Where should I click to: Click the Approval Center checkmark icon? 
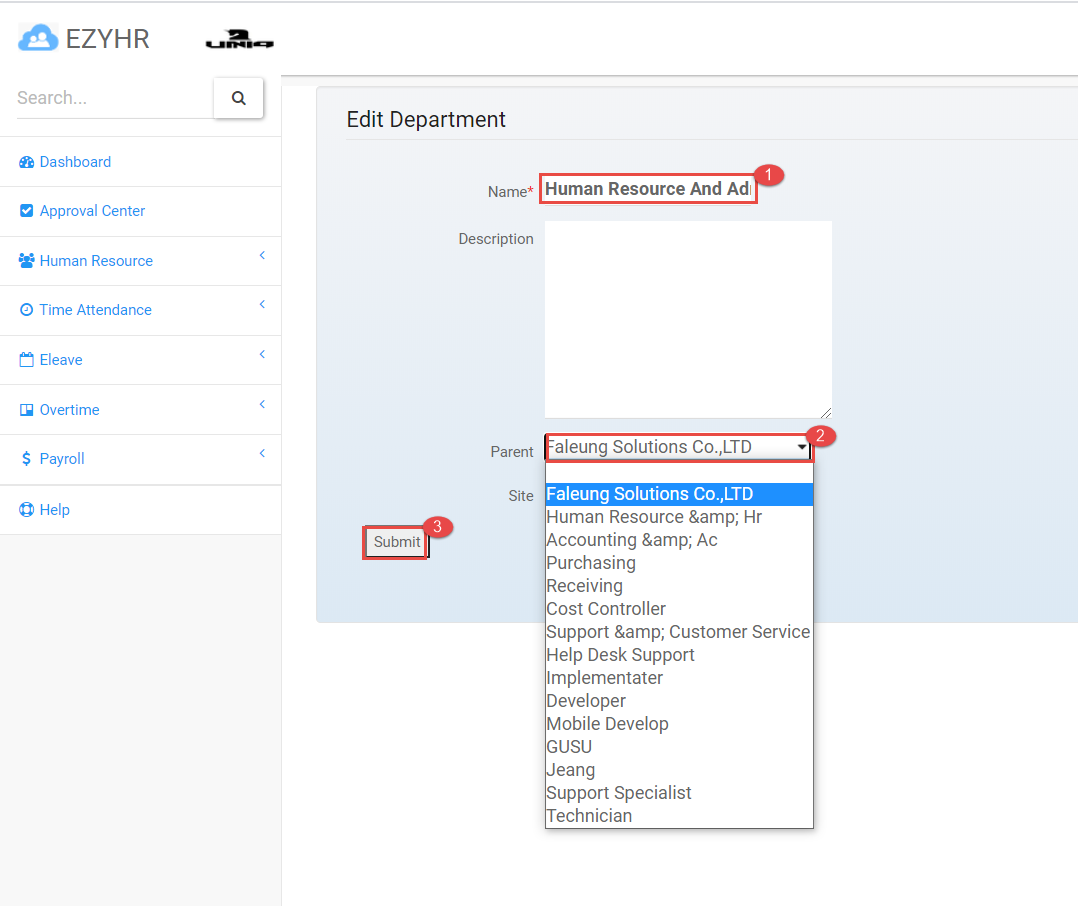point(27,211)
